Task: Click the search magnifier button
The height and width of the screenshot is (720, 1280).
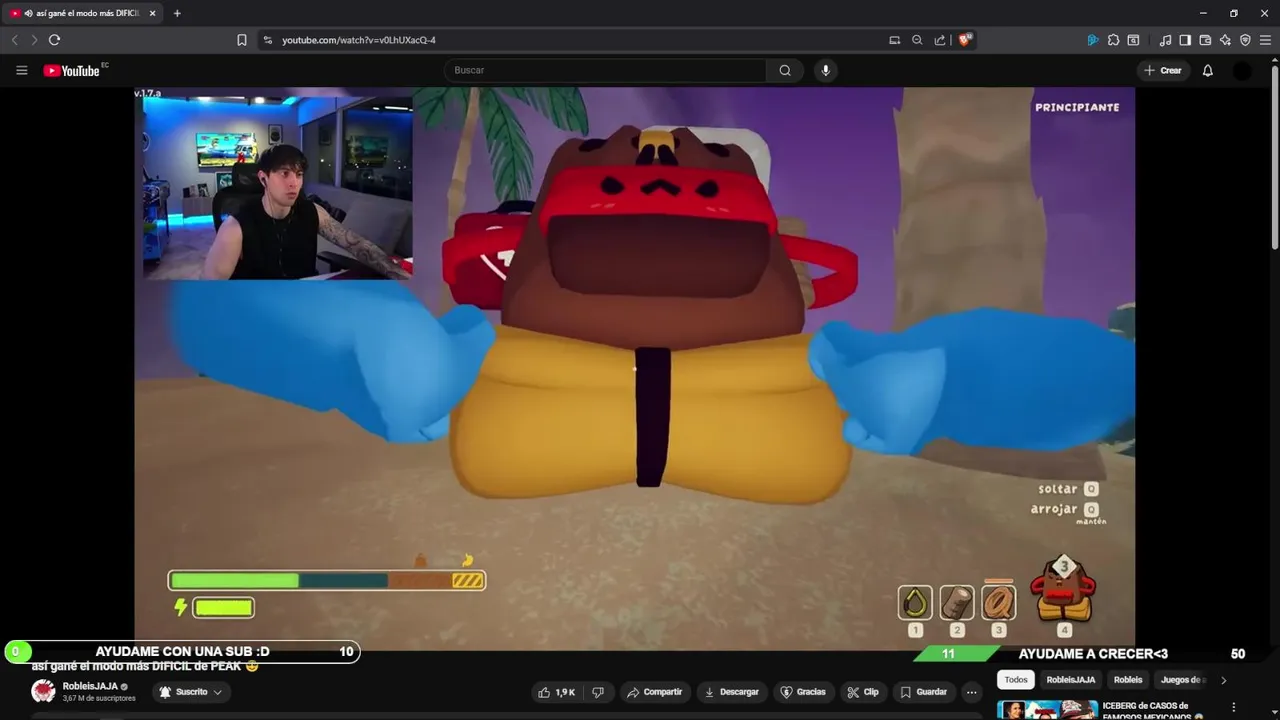Action: (x=785, y=70)
